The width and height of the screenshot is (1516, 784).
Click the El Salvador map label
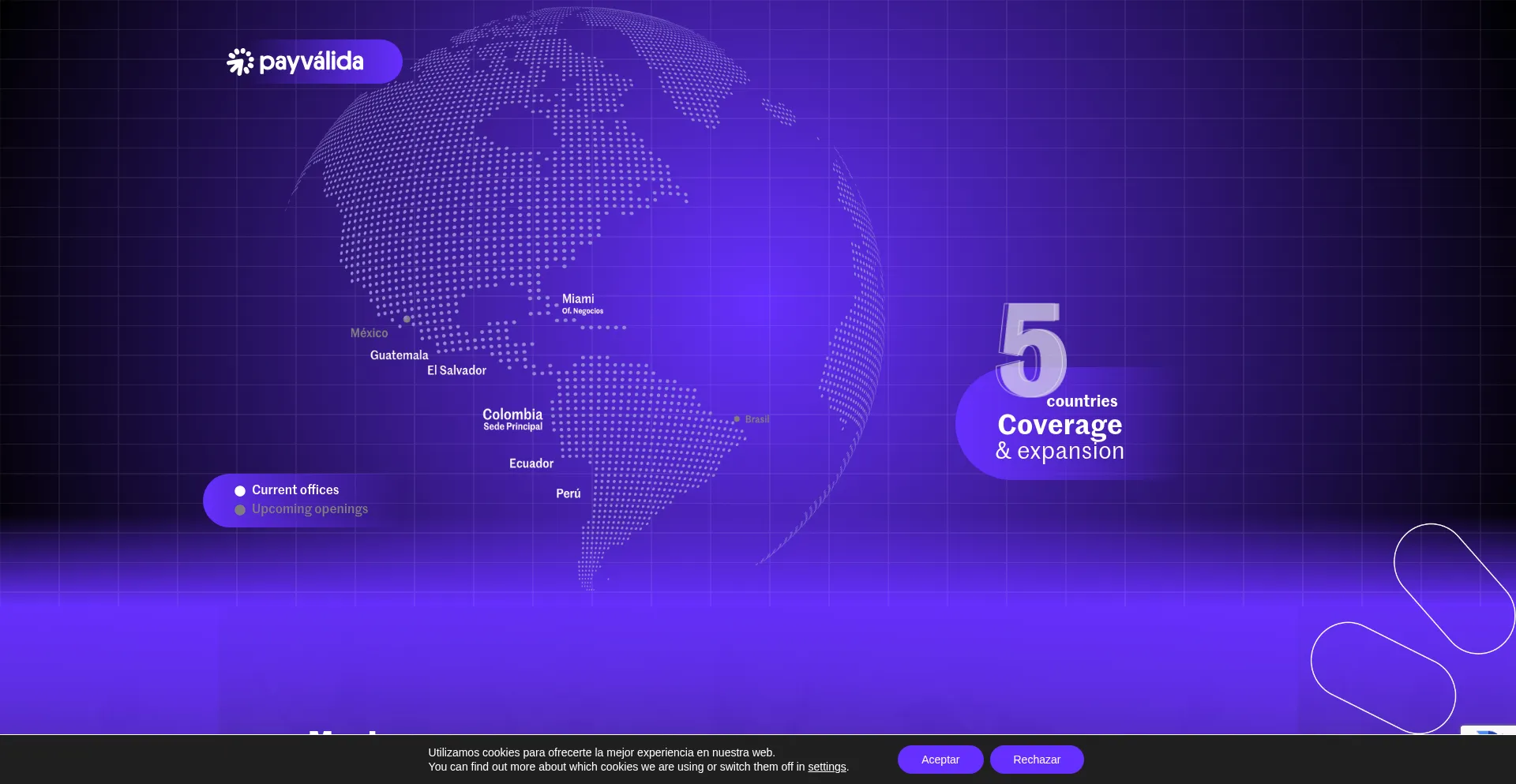click(456, 370)
